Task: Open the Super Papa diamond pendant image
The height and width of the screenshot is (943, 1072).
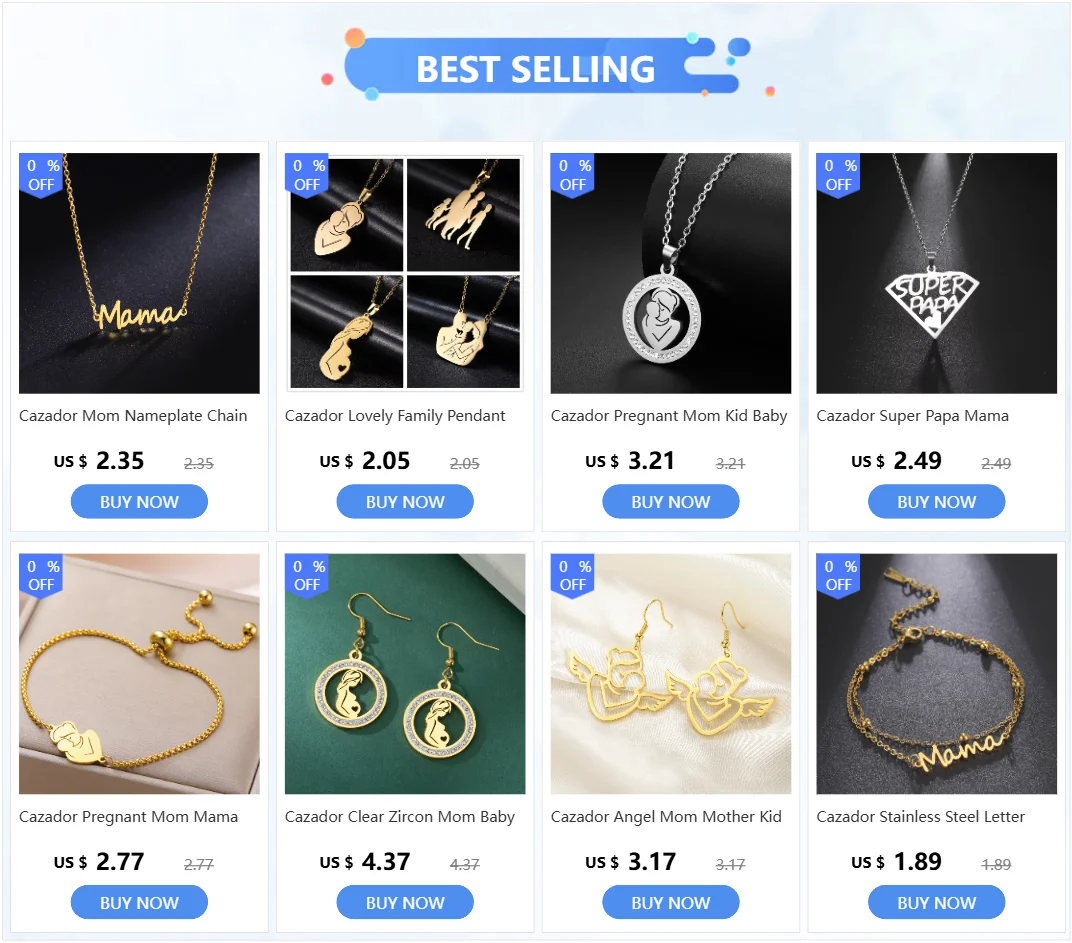Action: point(937,273)
